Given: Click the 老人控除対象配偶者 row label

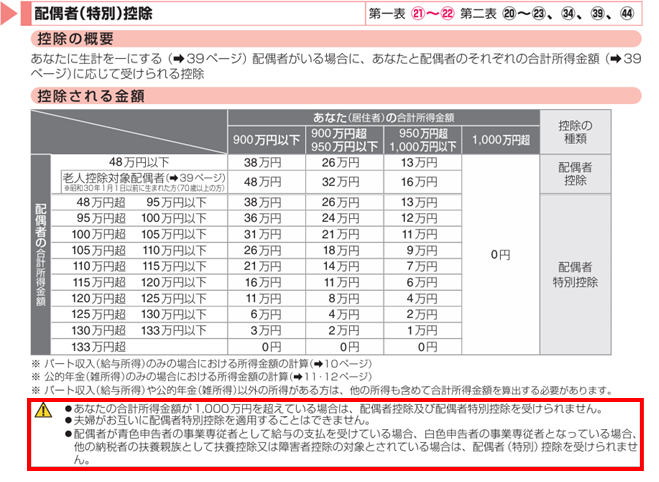Looking at the screenshot, I should click(x=144, y=182).
